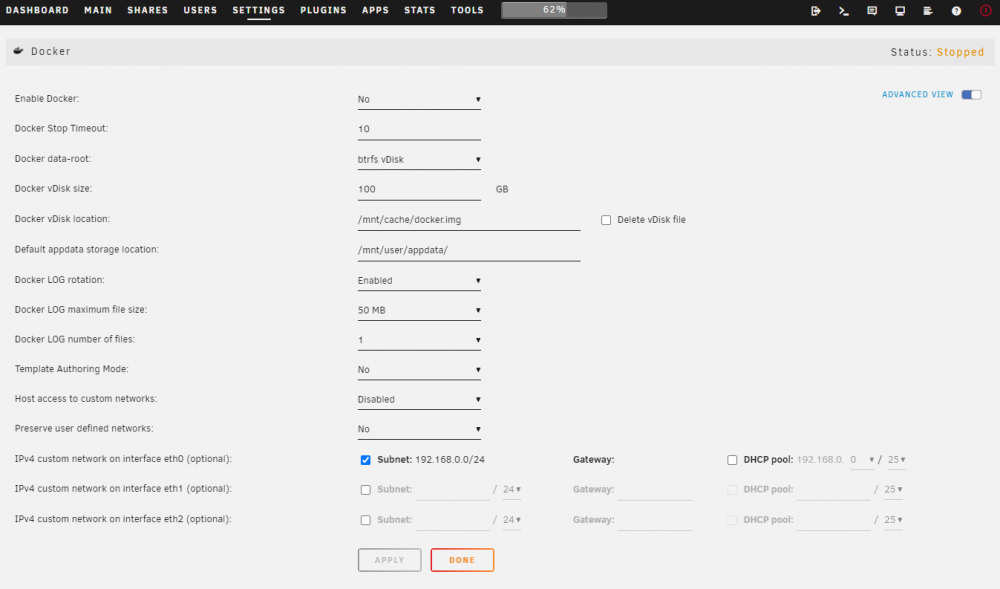Open the LOG number of files dropdown
The image size is (1000, 589).
click(419, 340)
